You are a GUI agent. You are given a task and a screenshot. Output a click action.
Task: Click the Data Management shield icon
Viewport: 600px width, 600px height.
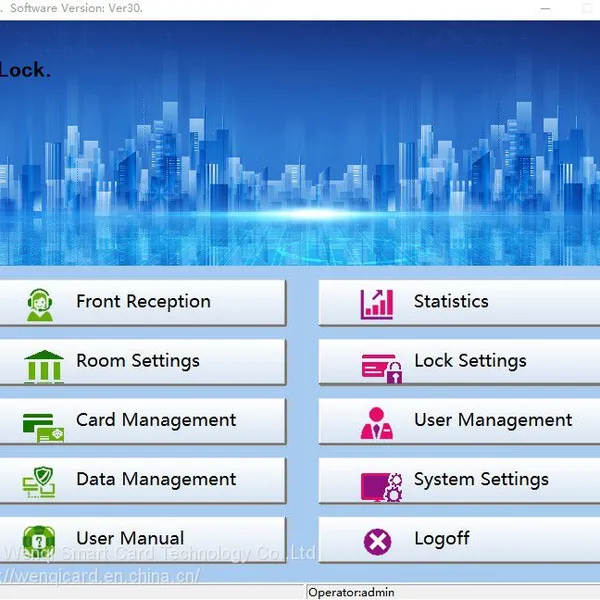click(39, 482)
